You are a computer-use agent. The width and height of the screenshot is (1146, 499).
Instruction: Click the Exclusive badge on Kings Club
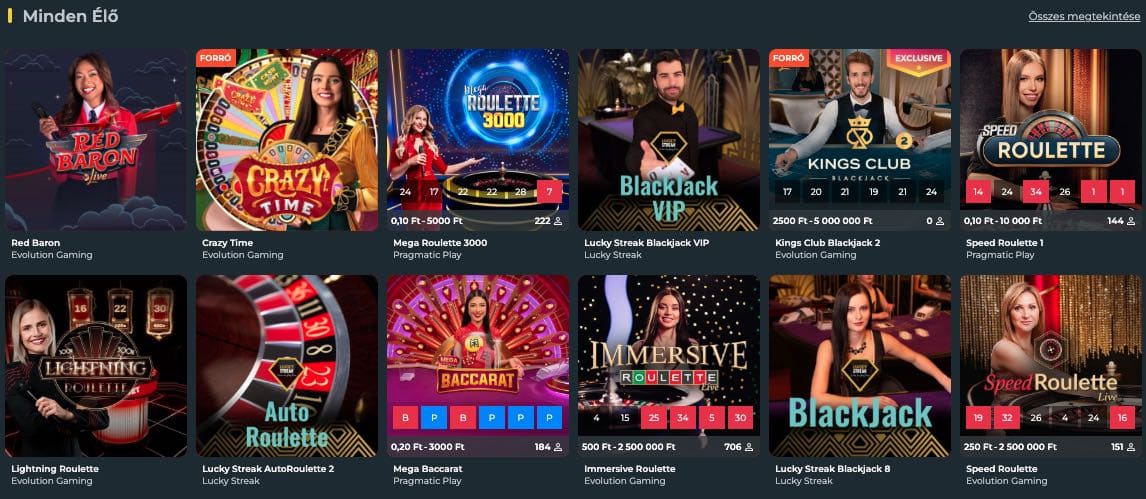(x=919, y=58)
